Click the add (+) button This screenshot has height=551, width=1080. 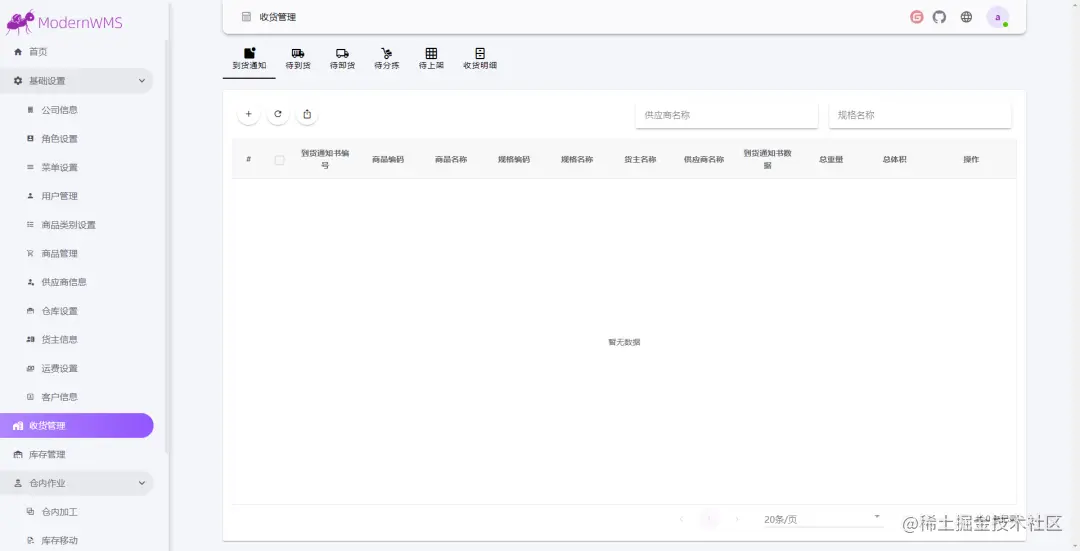(249, 114)
